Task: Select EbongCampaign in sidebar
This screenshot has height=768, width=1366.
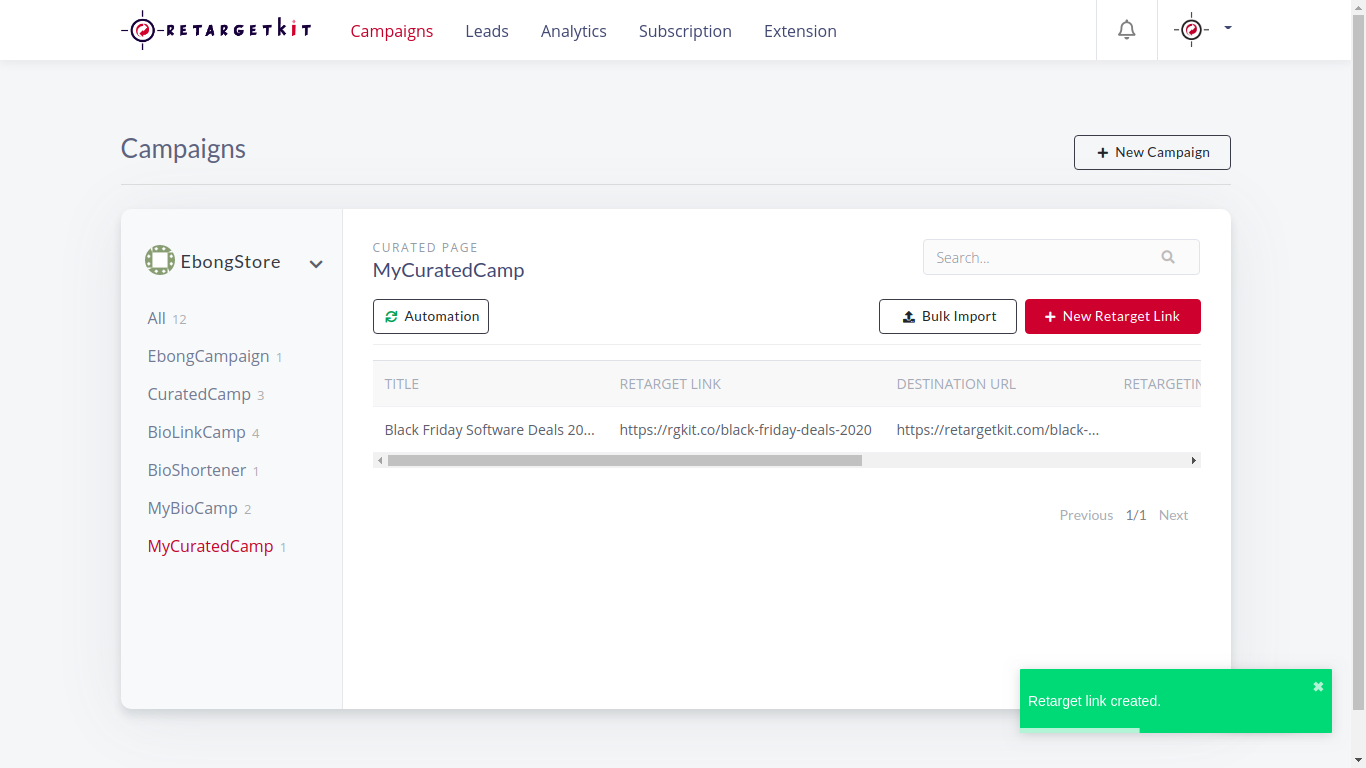Action: [x=215, y=356]
